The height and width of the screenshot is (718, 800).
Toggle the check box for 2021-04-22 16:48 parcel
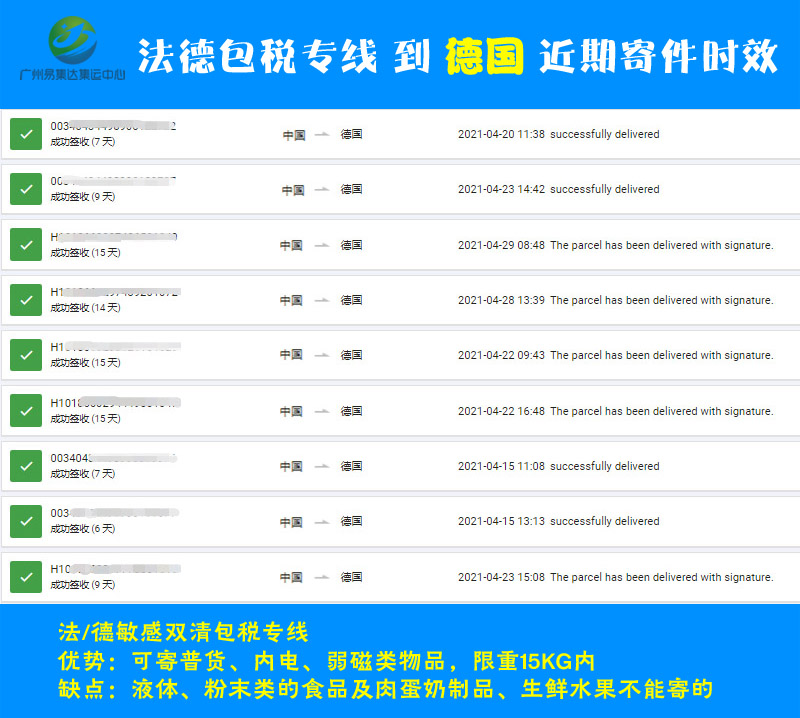point(26,411)
